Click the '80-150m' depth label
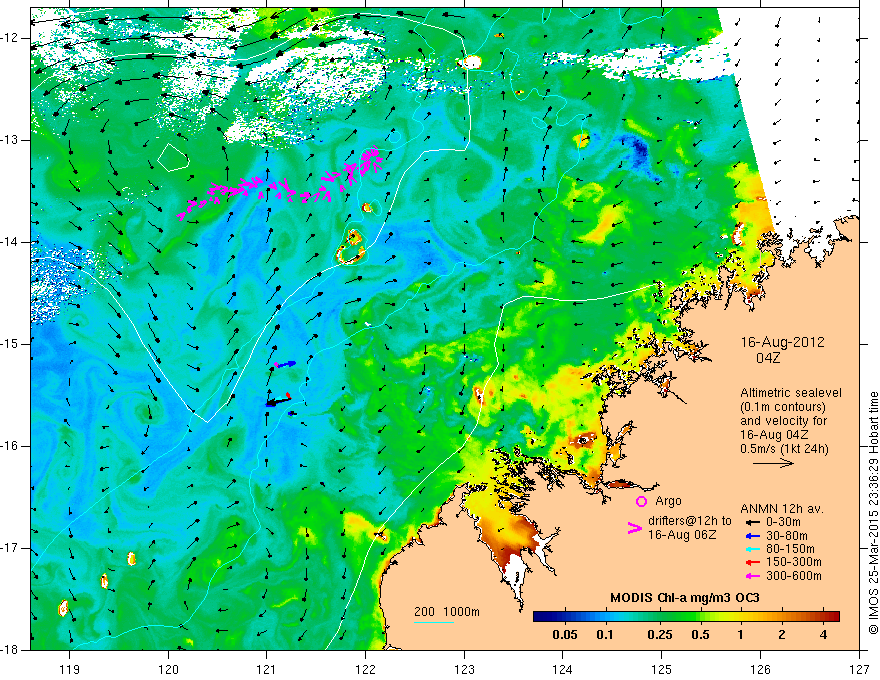Viewport: 880px width, 680px height. tap(790, 549)
